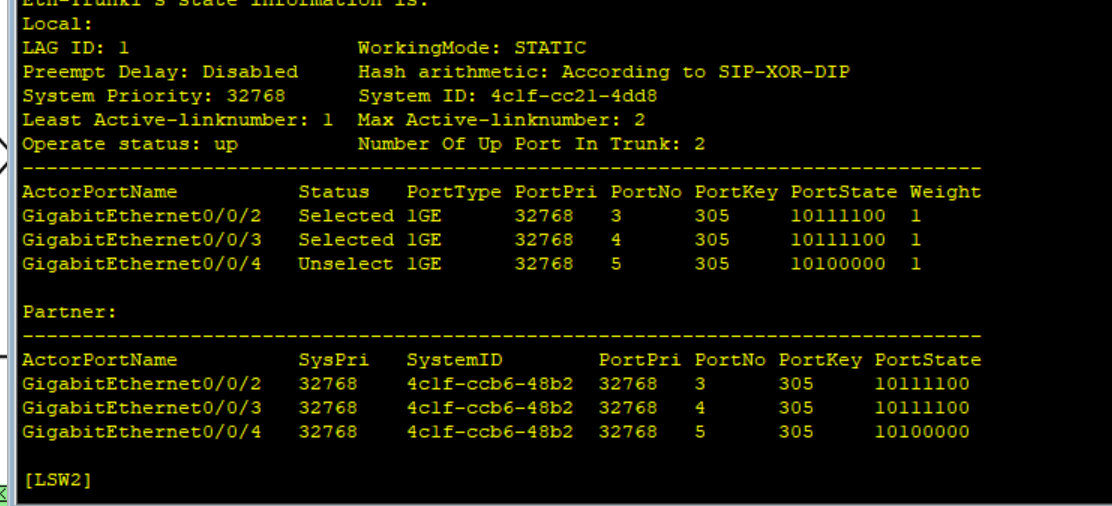
Task: Click "Max Active-linknumber: 2" text
Action: click(x=502, y=120)
